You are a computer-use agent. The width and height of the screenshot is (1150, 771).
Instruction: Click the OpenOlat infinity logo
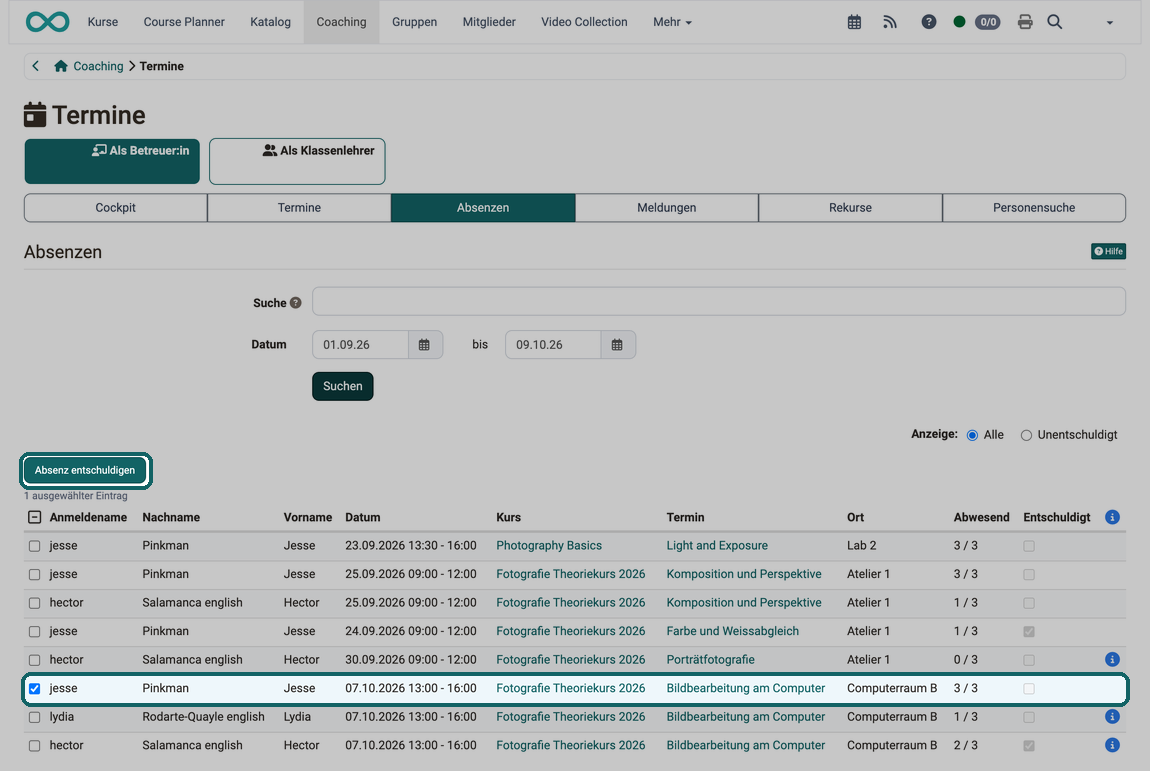tap(48, 22)
